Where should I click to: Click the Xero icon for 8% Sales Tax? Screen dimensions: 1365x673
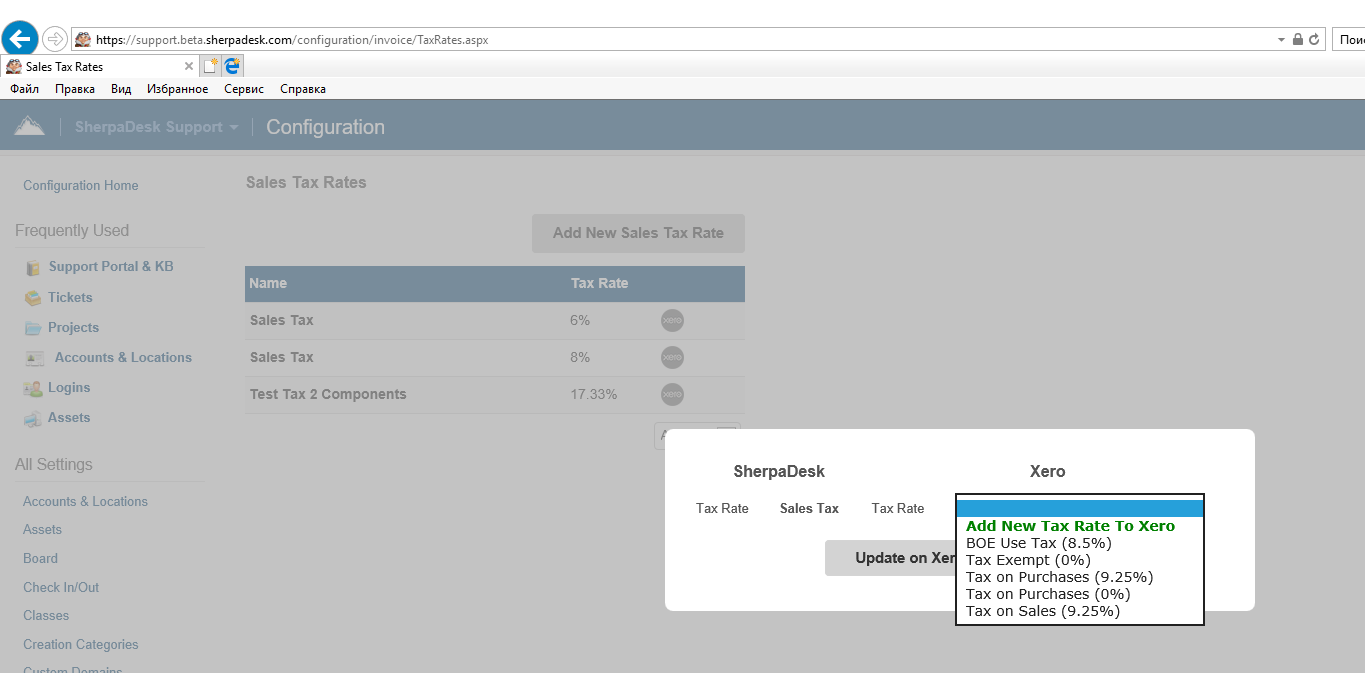click(672, 357)
